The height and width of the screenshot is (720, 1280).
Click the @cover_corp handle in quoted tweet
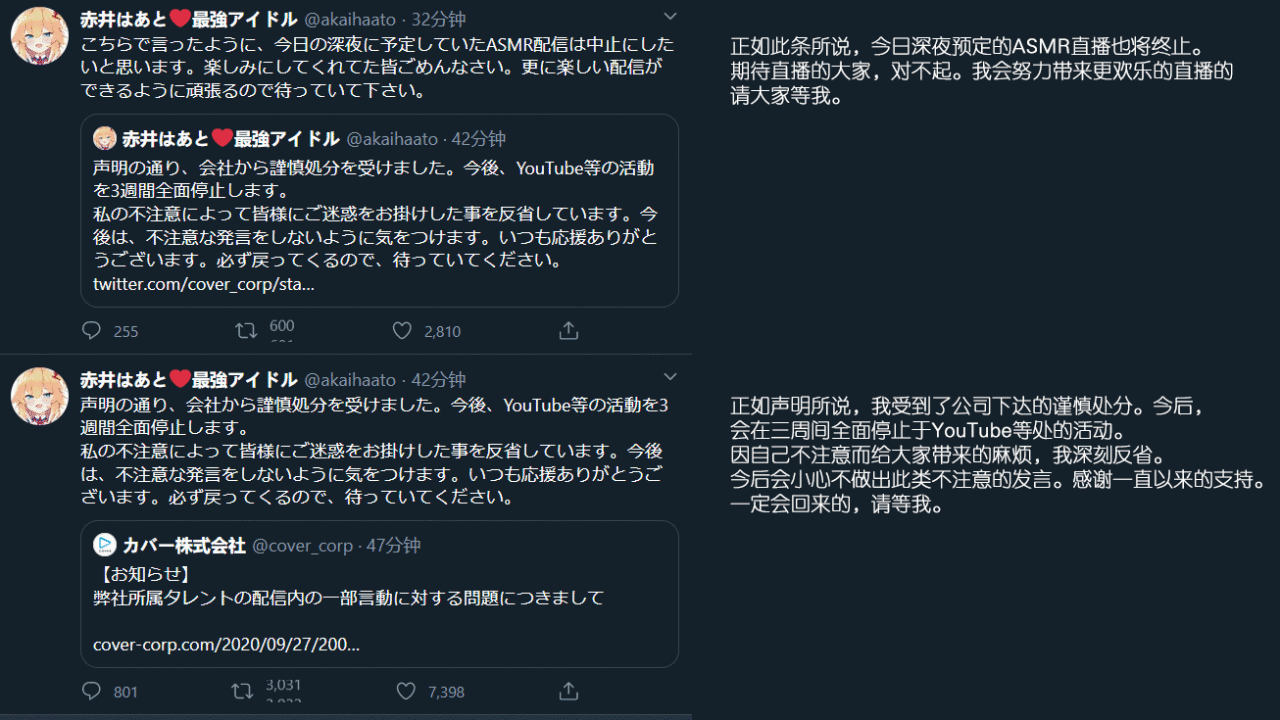pos(302,546)
